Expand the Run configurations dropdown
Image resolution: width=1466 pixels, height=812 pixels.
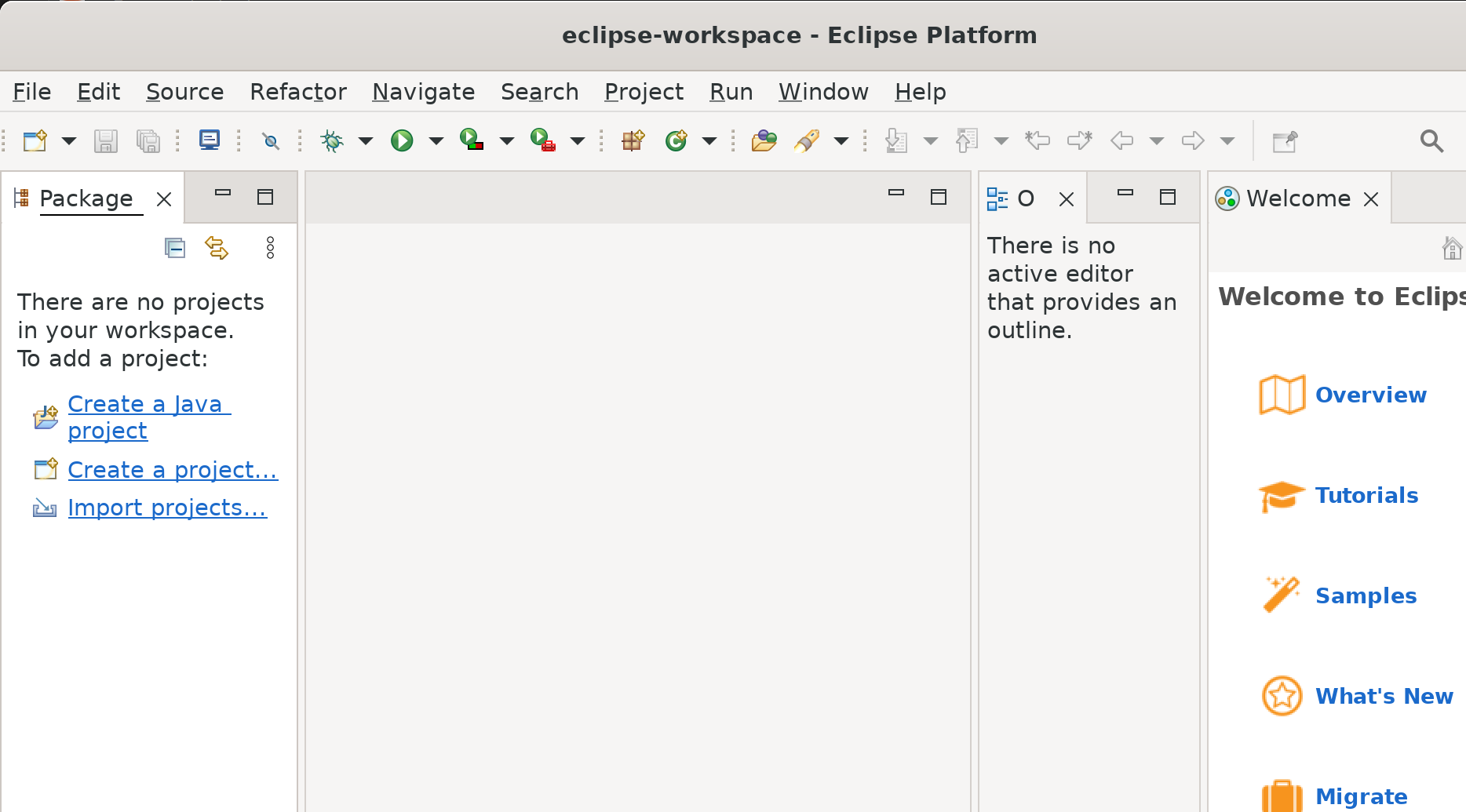coord(436,141)
